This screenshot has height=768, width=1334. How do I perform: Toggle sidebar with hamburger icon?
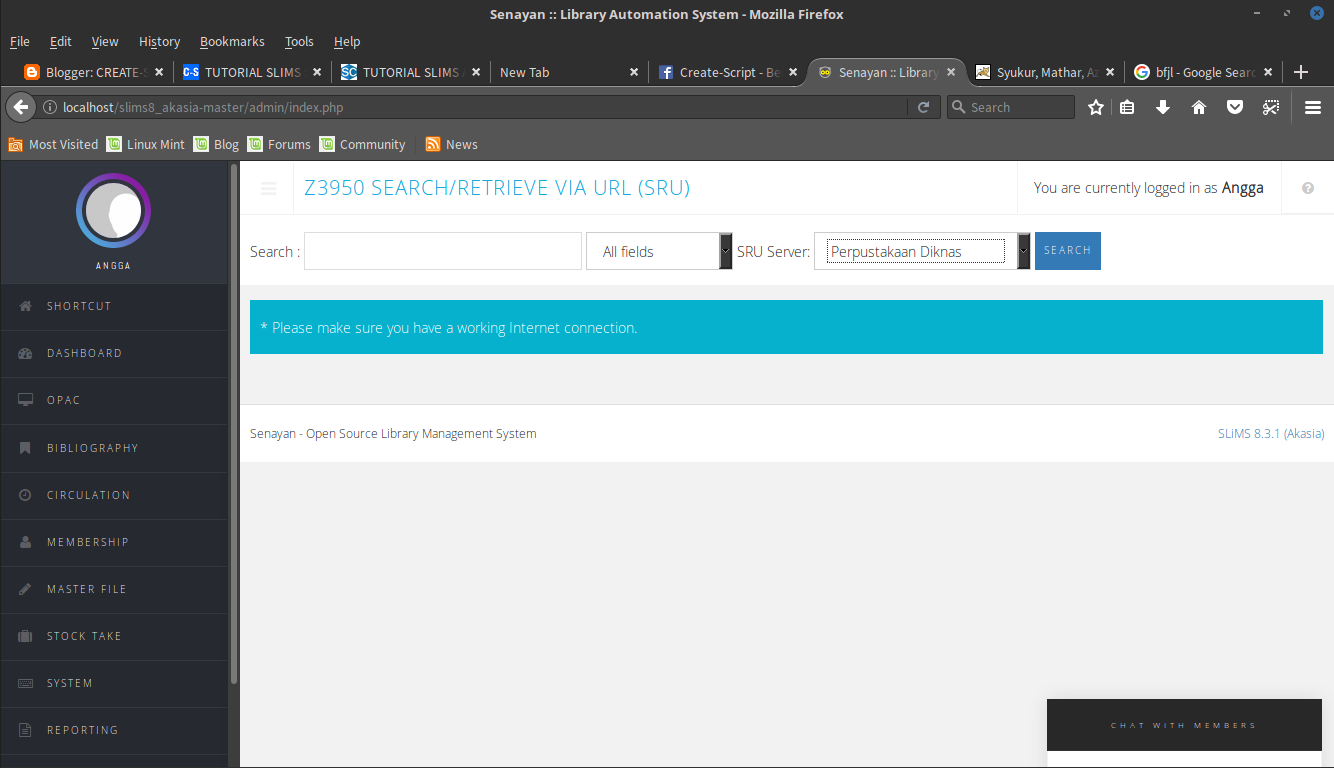click(268, 188)
